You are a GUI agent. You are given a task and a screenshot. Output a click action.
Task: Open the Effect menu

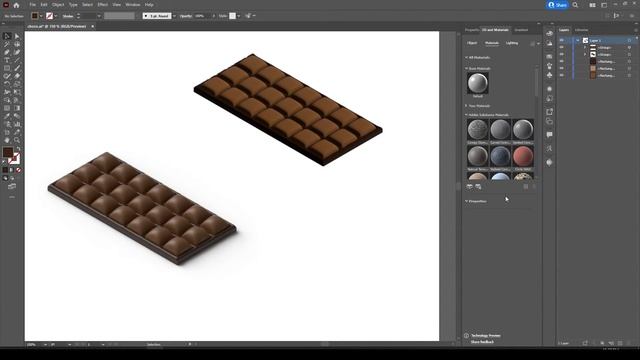pos(103,5)
